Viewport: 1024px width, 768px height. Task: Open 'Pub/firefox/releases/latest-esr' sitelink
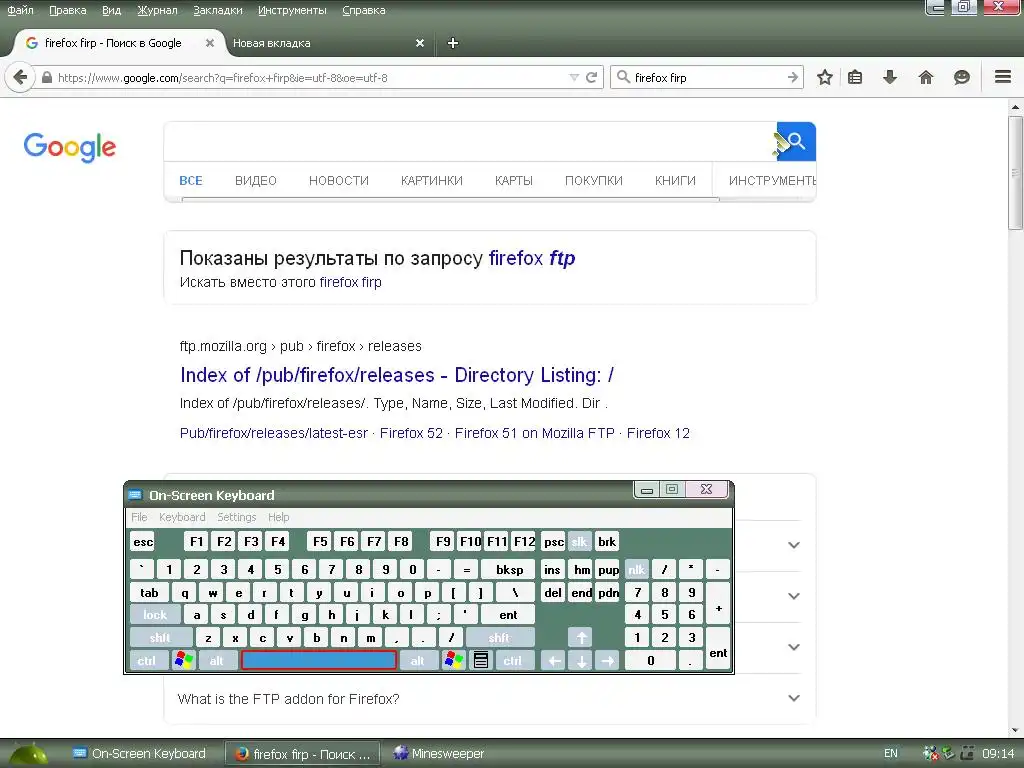coord(274,433)
